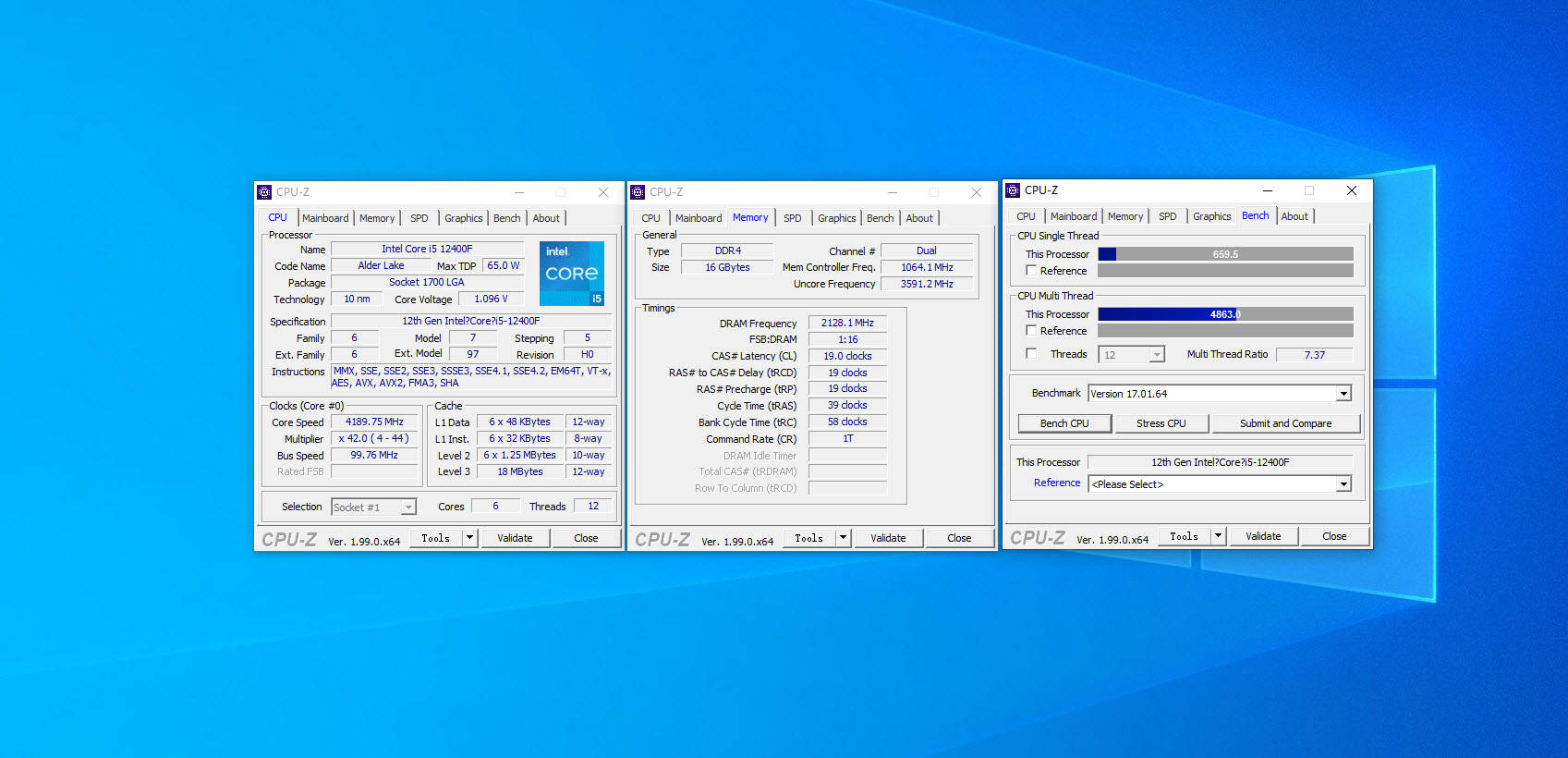Click the multi thread score bar showing 4863.0

click(1225, 314)
